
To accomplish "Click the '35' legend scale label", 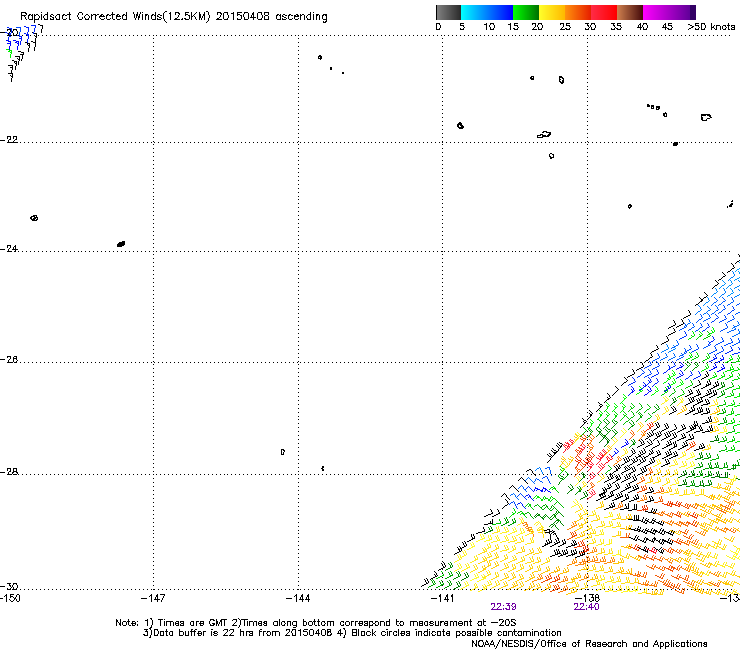I will pos(616,27).
